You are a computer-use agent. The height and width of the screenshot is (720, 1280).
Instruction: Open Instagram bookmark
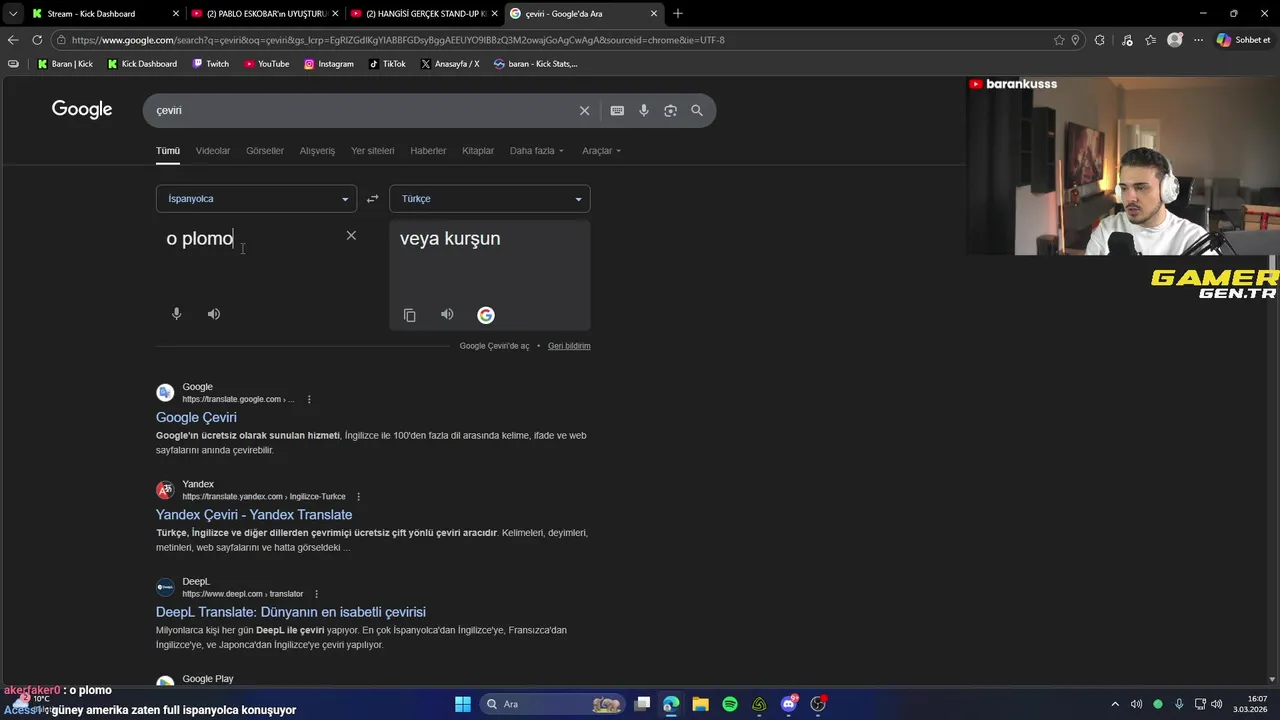tap(329, 64)
